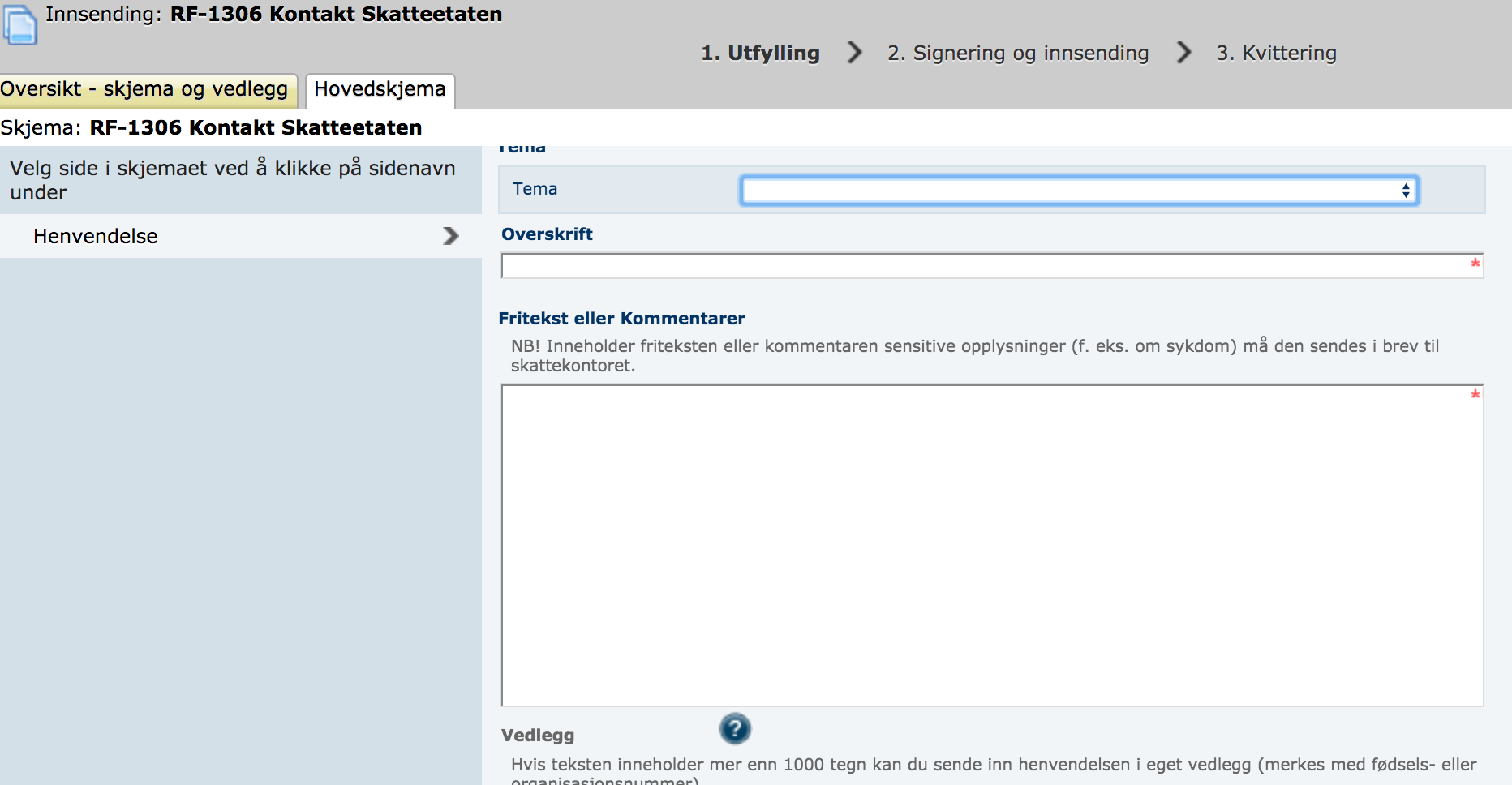Click the arrow between Signering and Kvittering
Screen dimensions: 1512x785
[1183, 53]
